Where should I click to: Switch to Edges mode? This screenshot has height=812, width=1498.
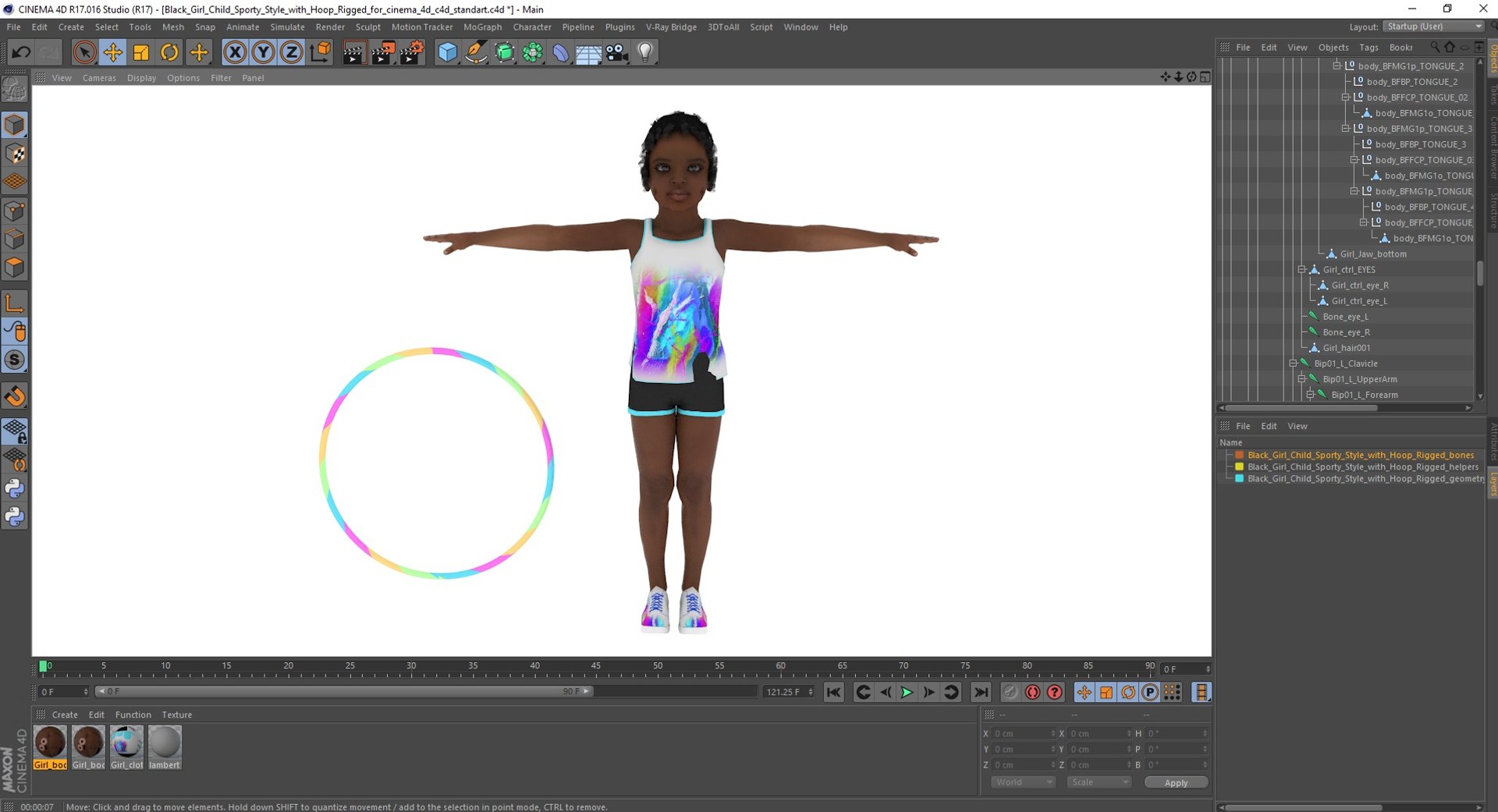[15, 239]
